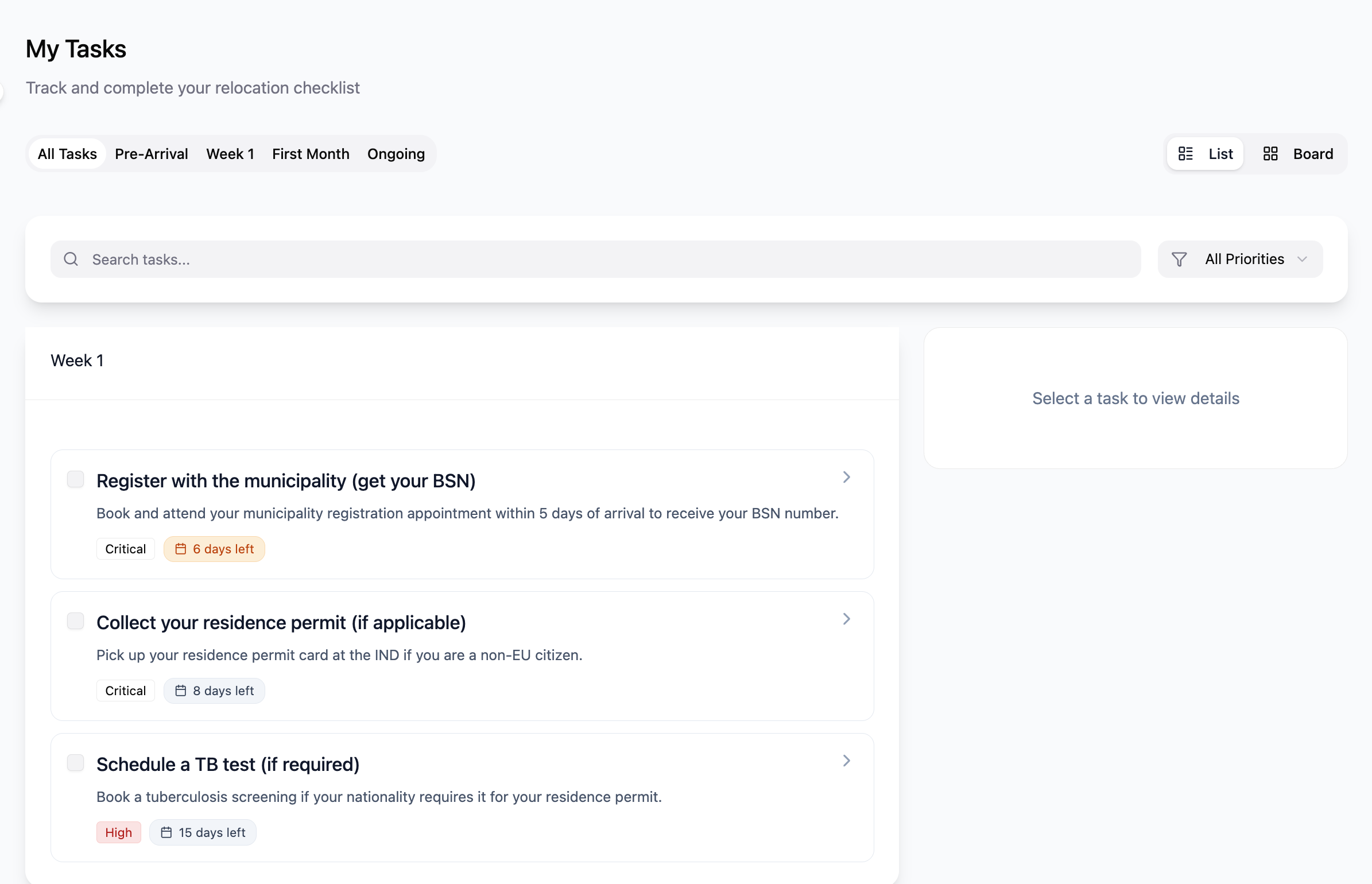Open details for the residence permit task
The width and height of the screenshot is (1372, 884).
pyautogui.click(x=846, y=618)
